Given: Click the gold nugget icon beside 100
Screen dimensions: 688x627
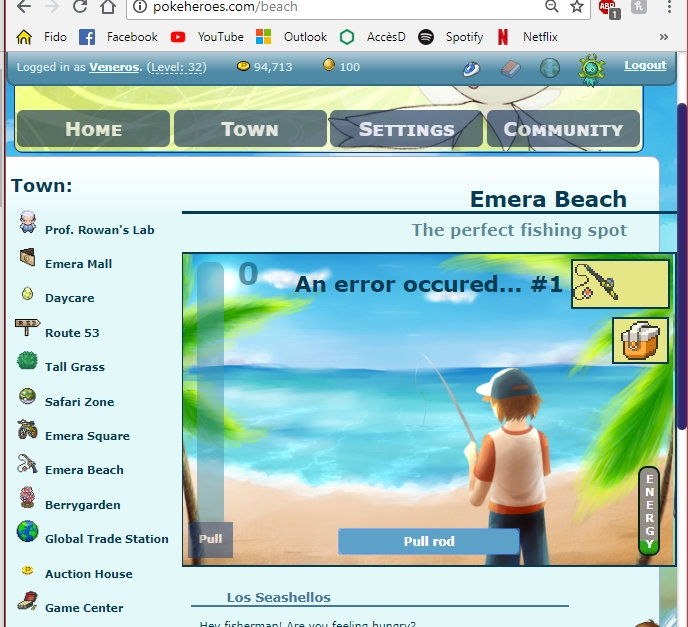Looking at the screenshot, I should coord(329,65).
